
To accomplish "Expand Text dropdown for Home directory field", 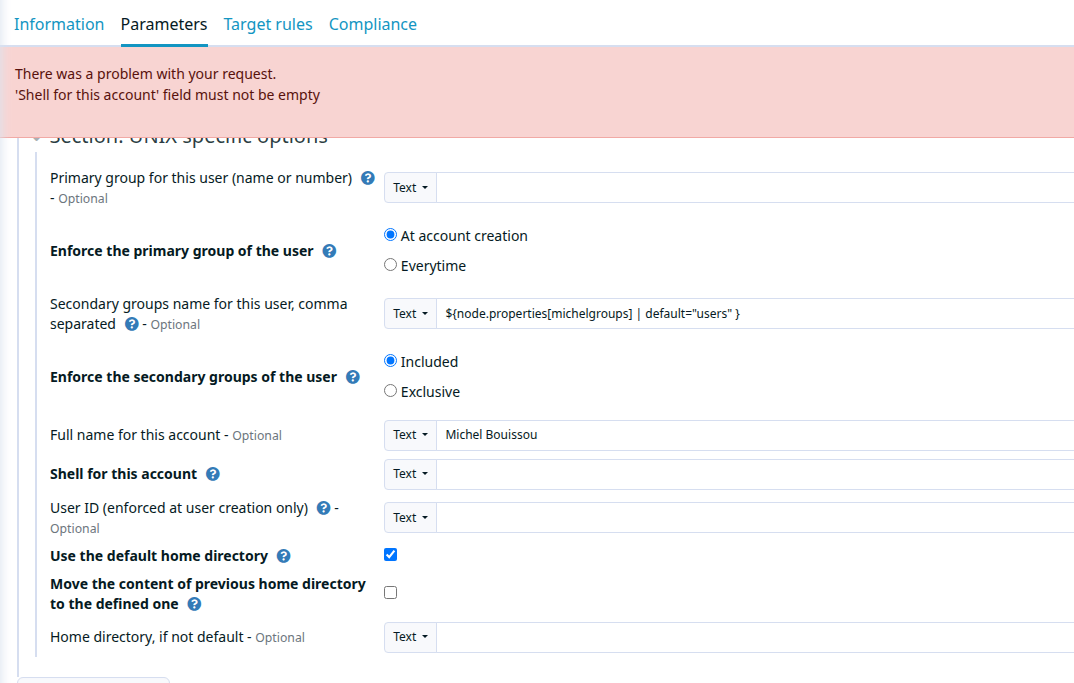I will click(410, 637).
